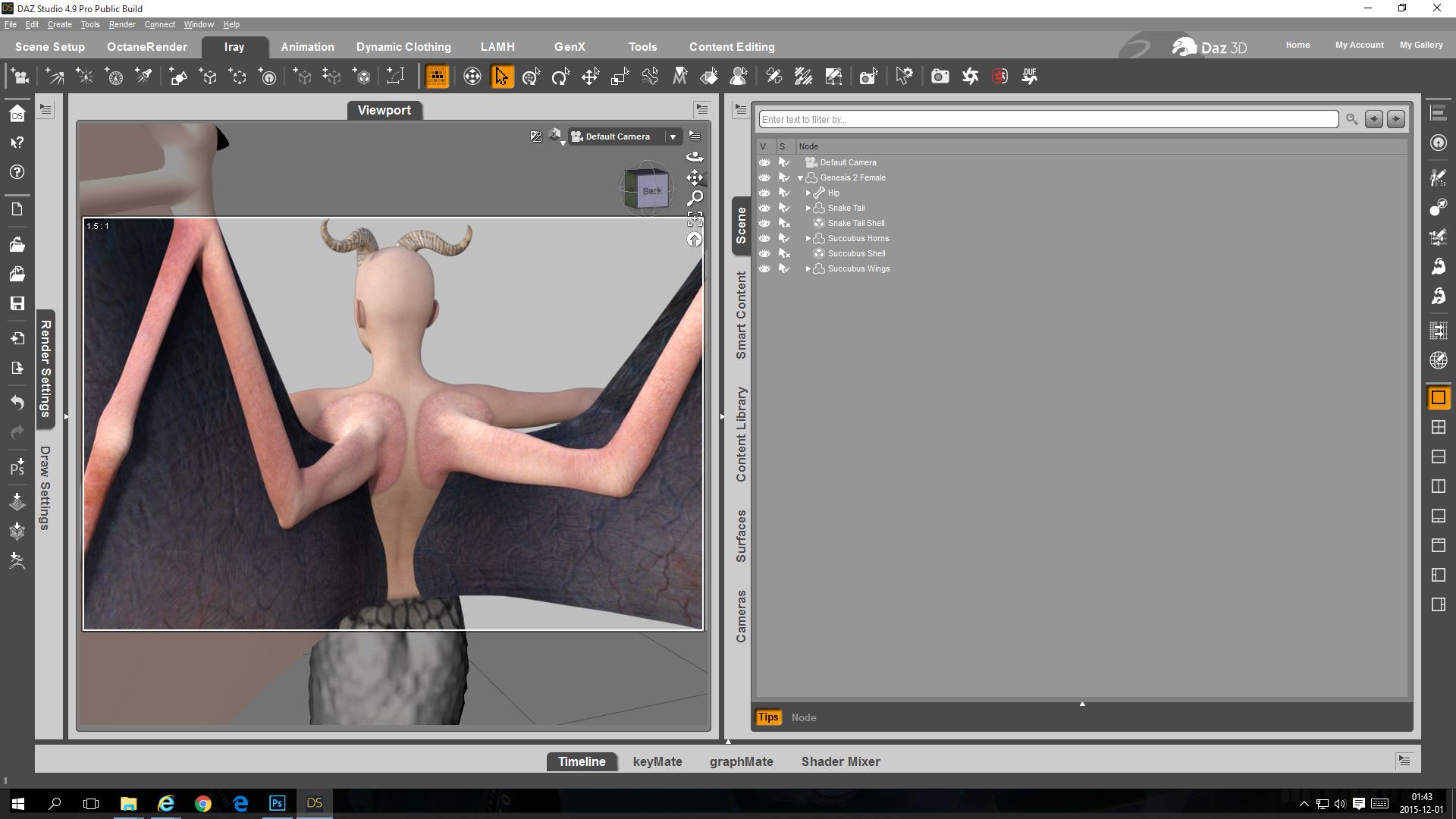Click the viewport frame selection icon
The height and width of the screenshot is (819, 1456).
pos(695,219)
